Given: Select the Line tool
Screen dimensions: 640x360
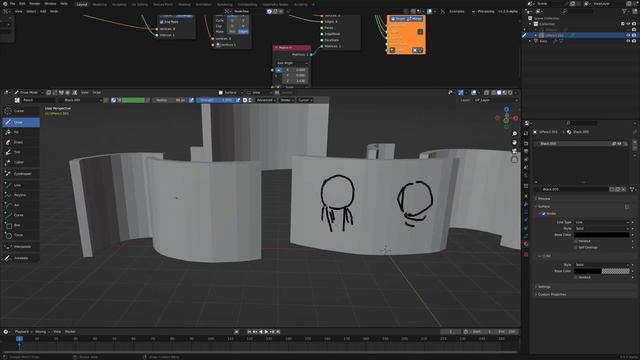Looking at the screenshot, I should (21, 185).
